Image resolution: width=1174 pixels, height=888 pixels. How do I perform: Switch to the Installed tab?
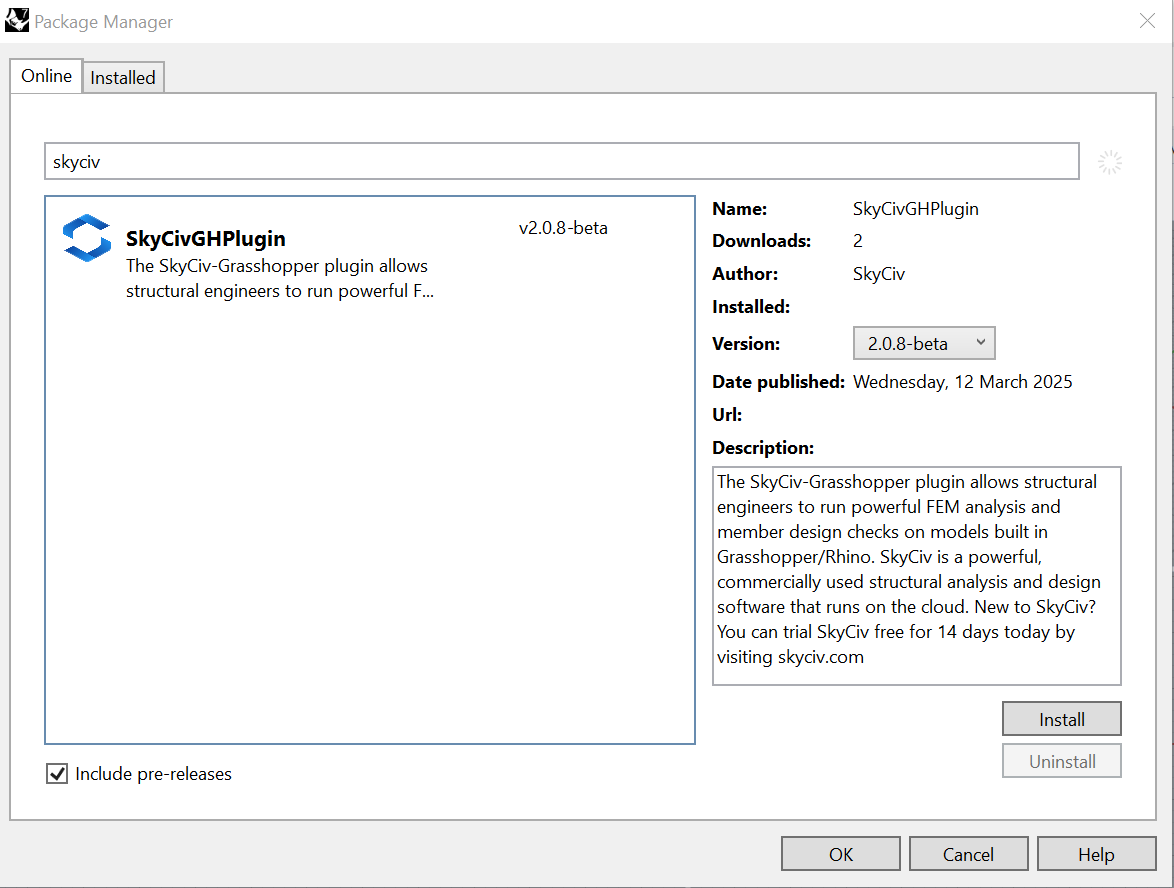click(123, 77)
